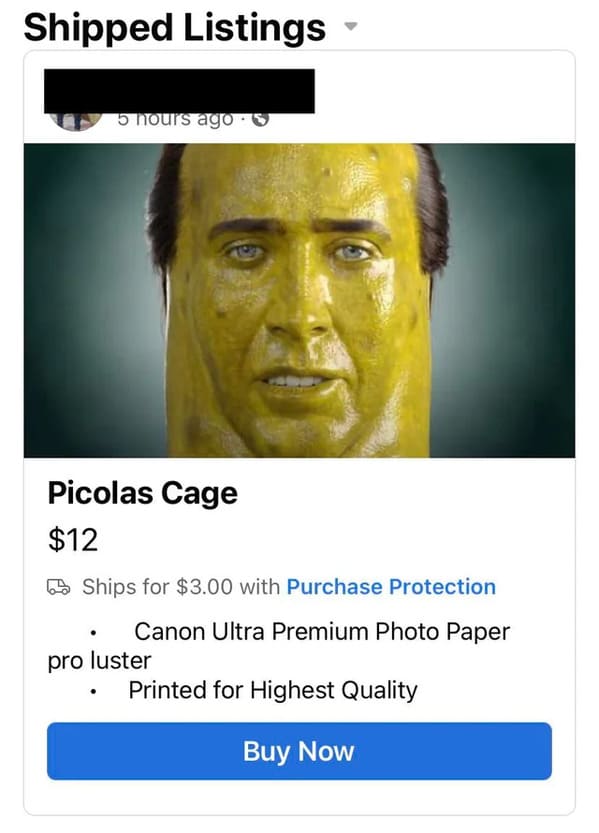Click the "pro luster" description text
599x833 pixels.
point(99,661)
